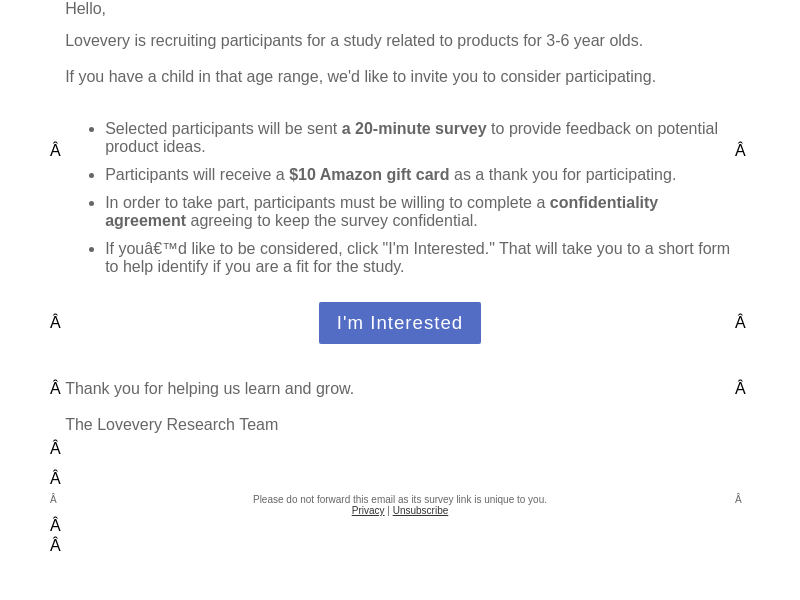Click the Â character right of I'm Interested button

[x=740, y=322]
